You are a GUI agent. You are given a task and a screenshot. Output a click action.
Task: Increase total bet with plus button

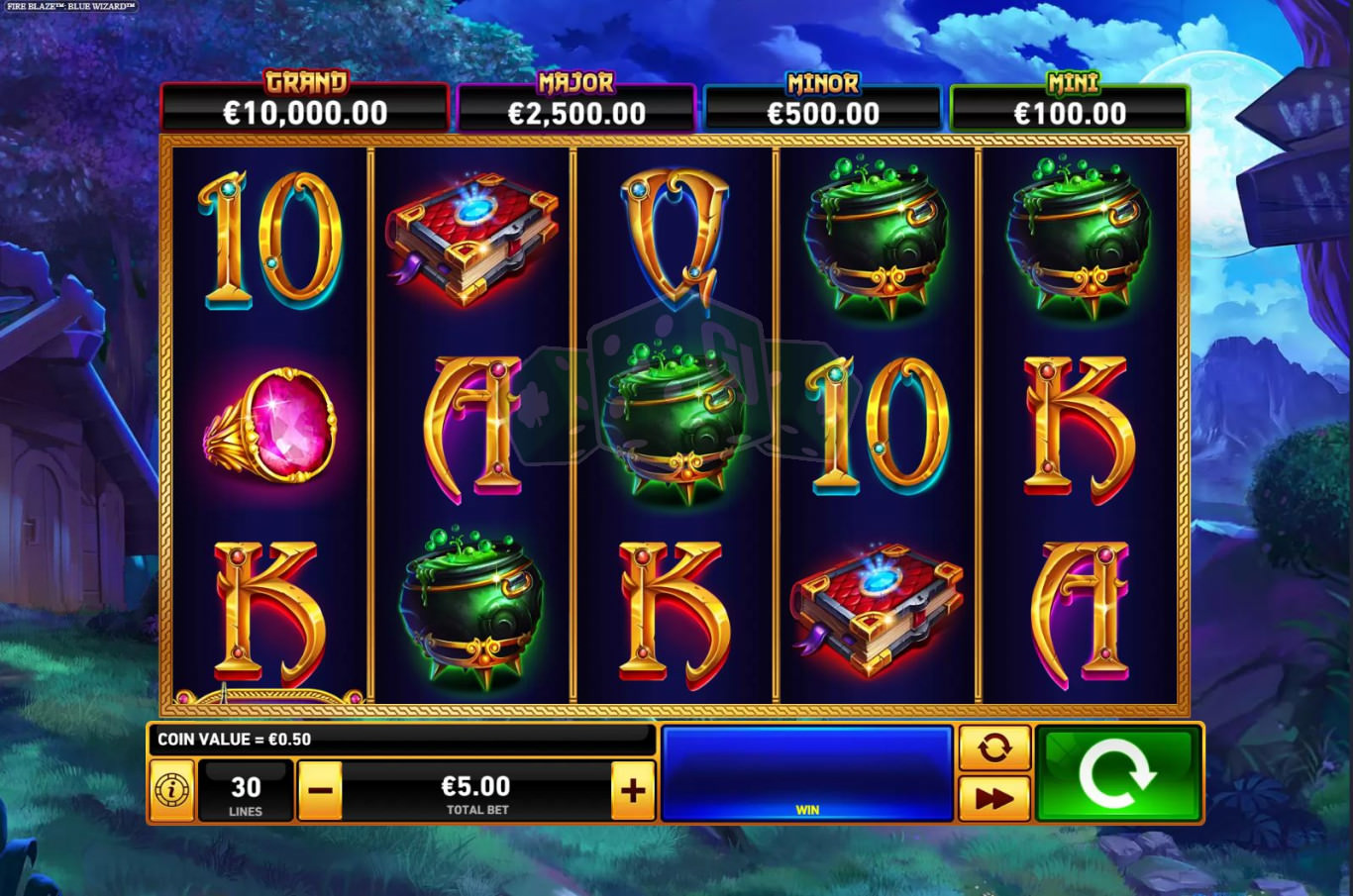pos(633,790)
